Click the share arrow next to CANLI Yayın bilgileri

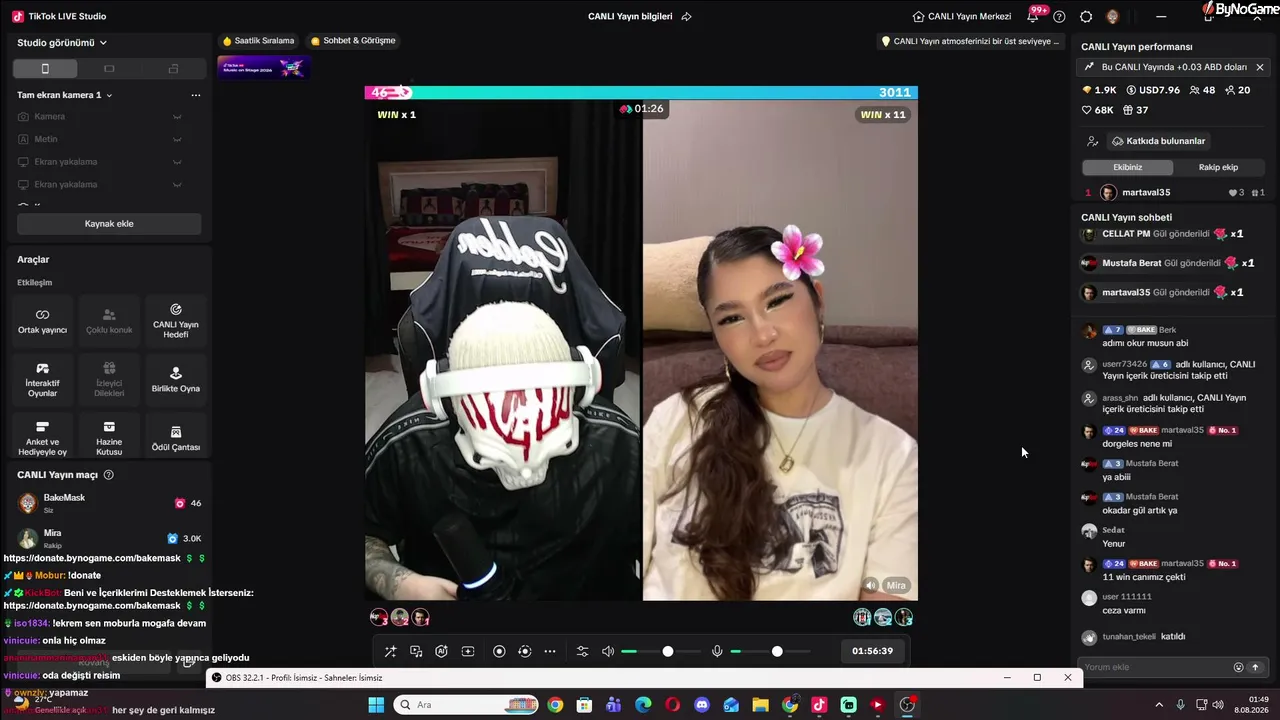(686, 16)
